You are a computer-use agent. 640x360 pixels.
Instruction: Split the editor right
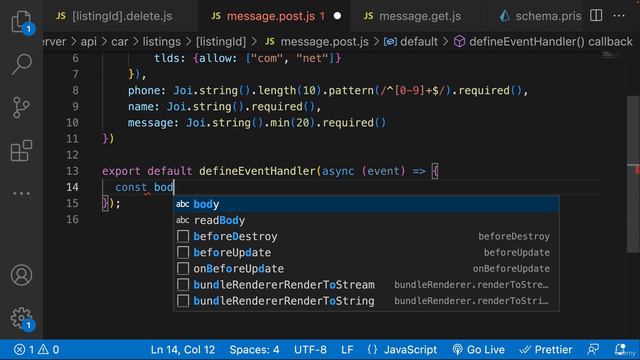[596, 16]
